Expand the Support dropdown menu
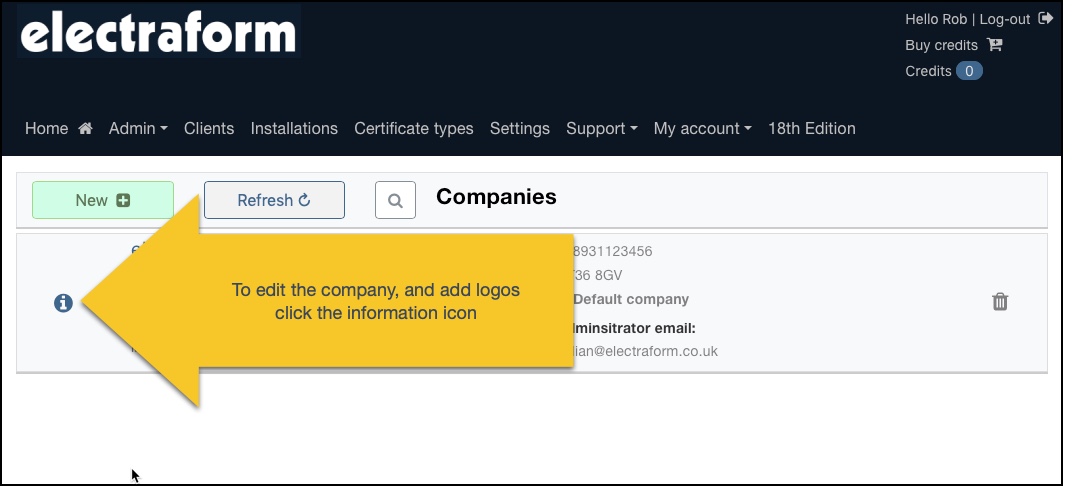Screen dimensions: 1080x486 click(x=601, y=129)
